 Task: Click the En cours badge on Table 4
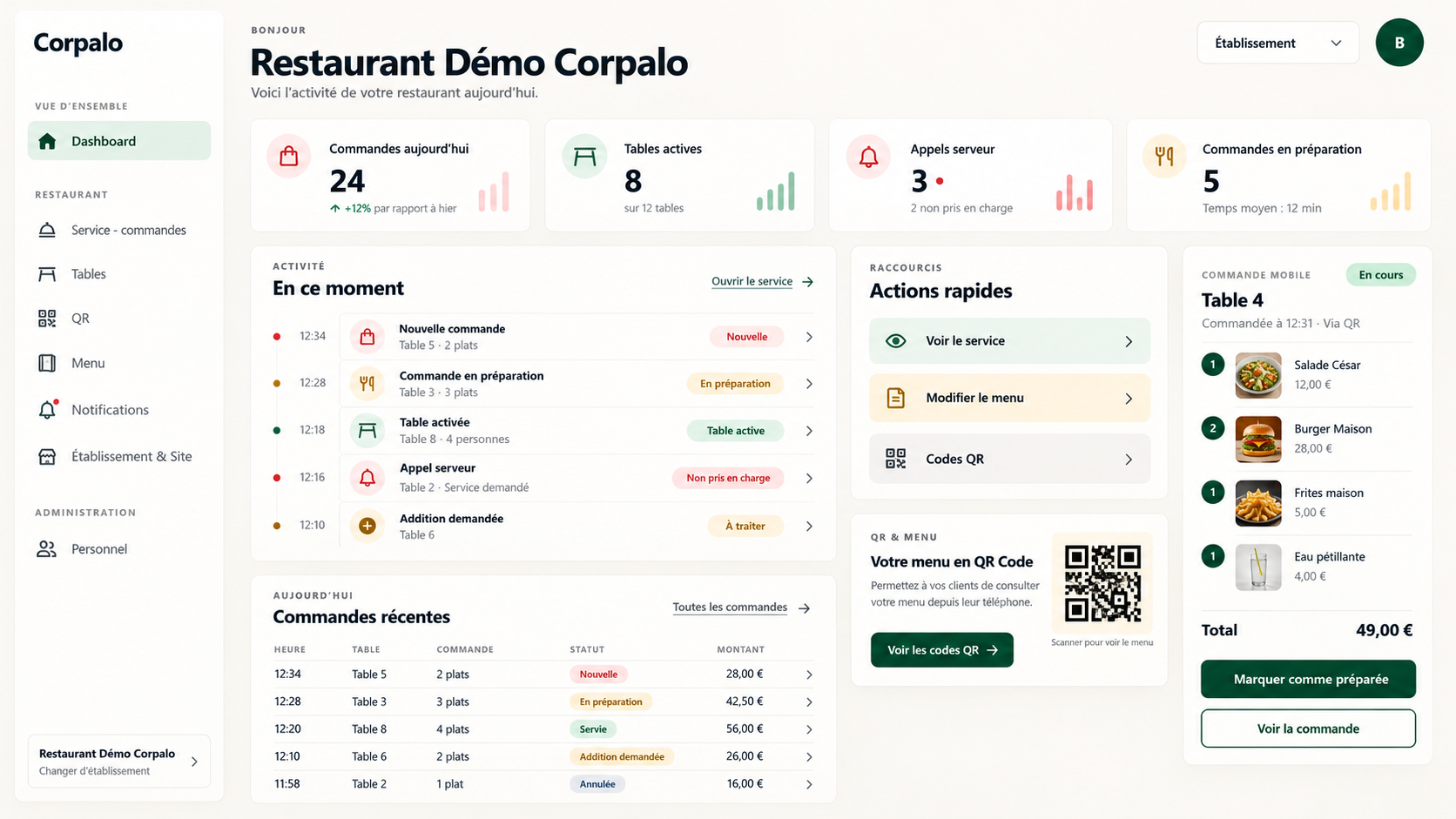[x=1381, y=275]
